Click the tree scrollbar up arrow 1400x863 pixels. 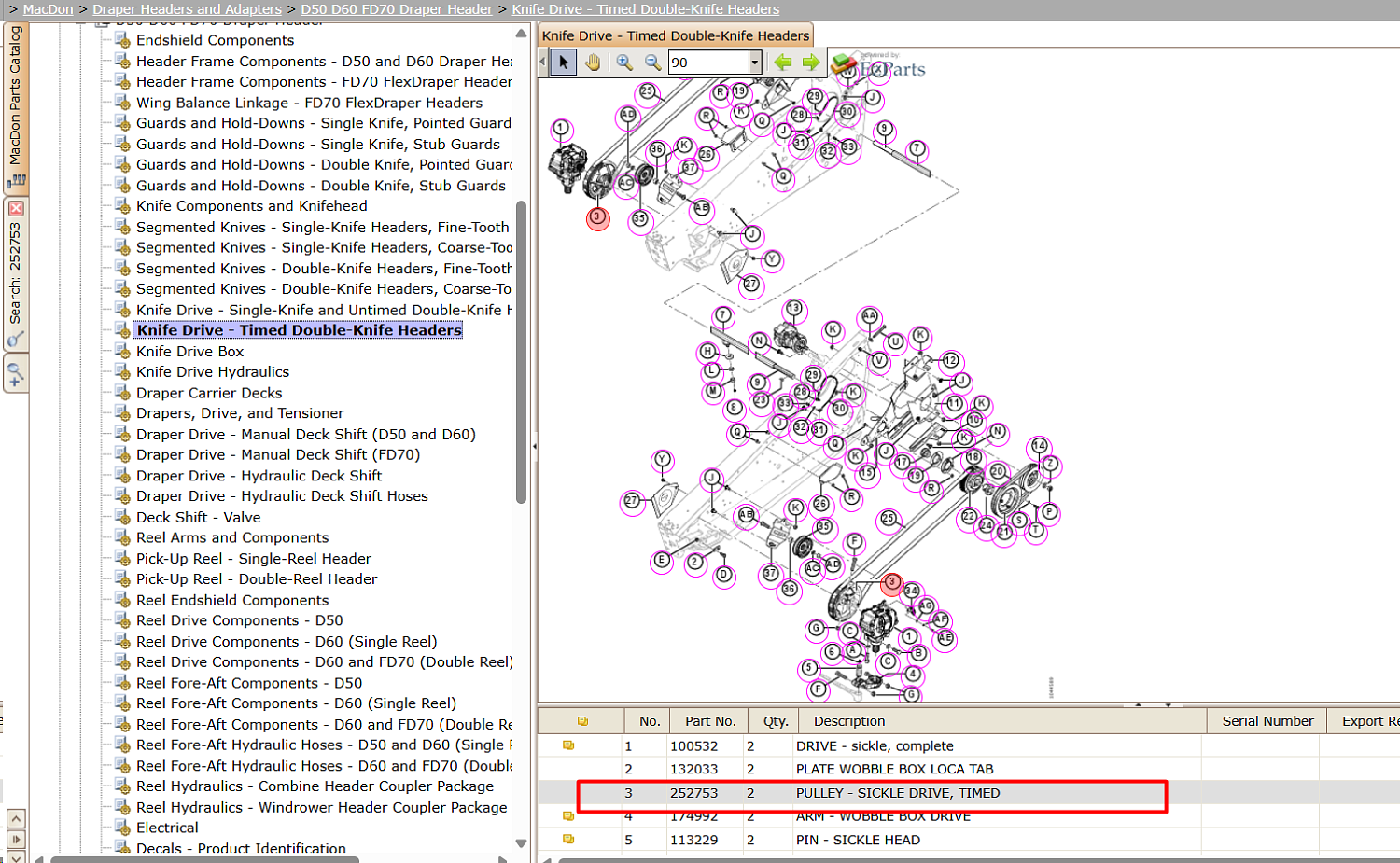pos(522,33)
